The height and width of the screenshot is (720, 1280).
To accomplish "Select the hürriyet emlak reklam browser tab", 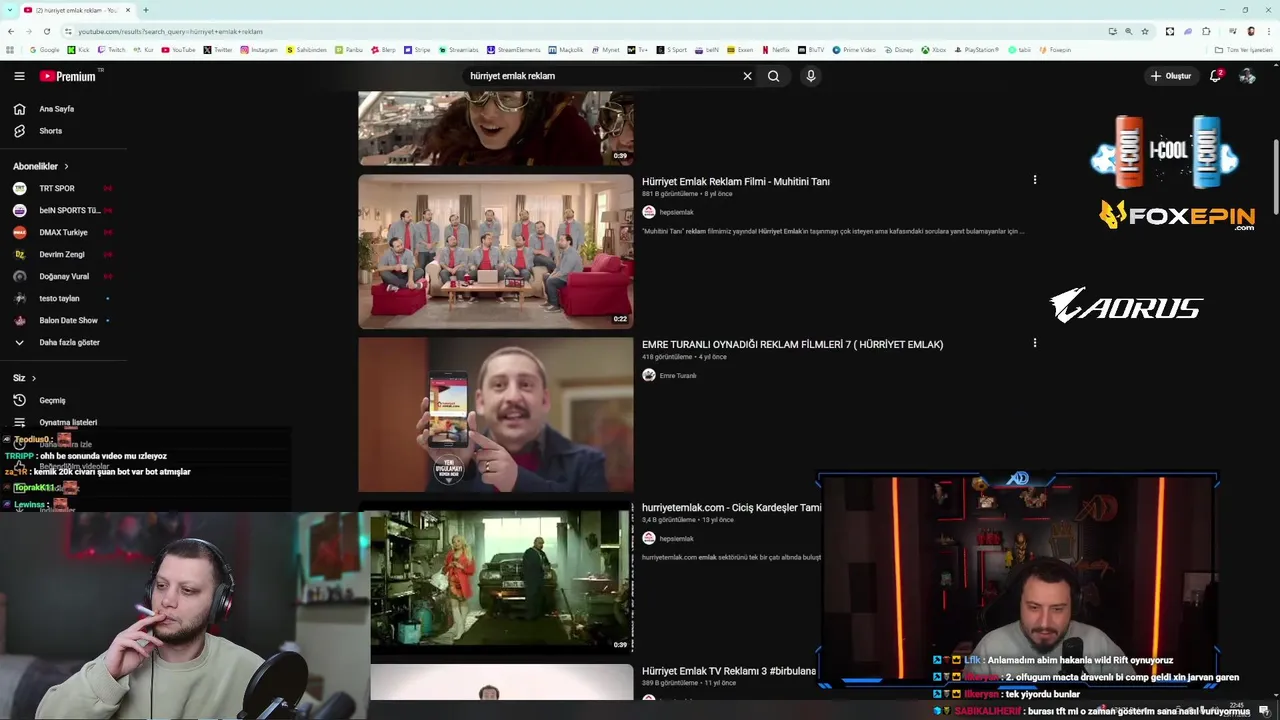I will point(77,10).
